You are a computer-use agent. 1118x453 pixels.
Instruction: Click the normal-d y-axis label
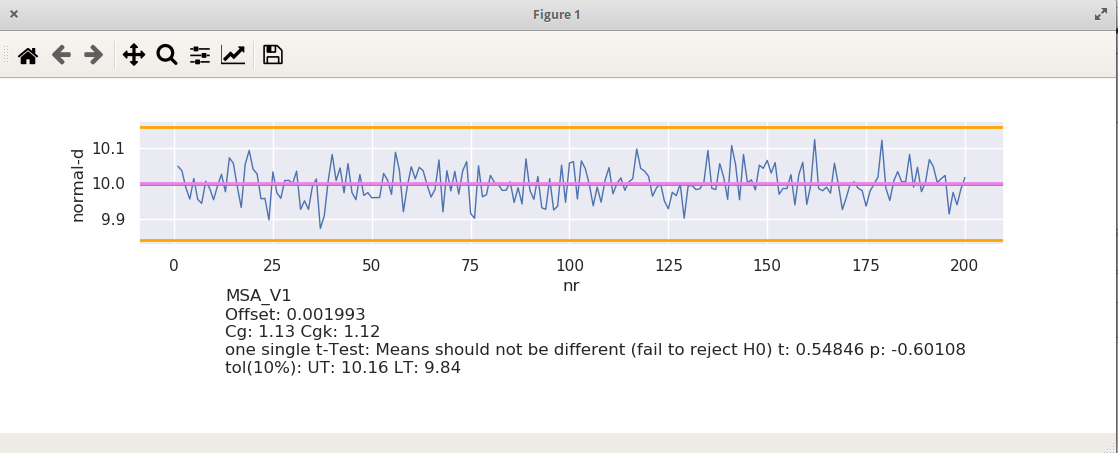point(78,185)
